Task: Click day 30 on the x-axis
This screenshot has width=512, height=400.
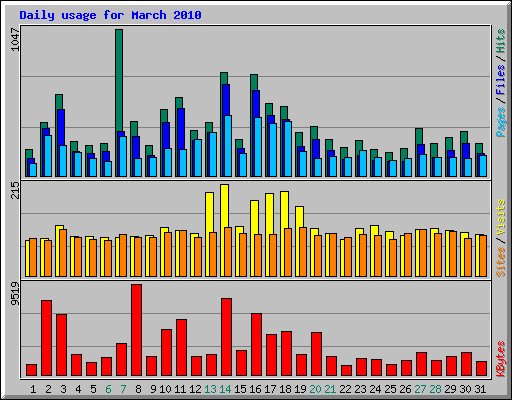Action: (x=465, y=389)
